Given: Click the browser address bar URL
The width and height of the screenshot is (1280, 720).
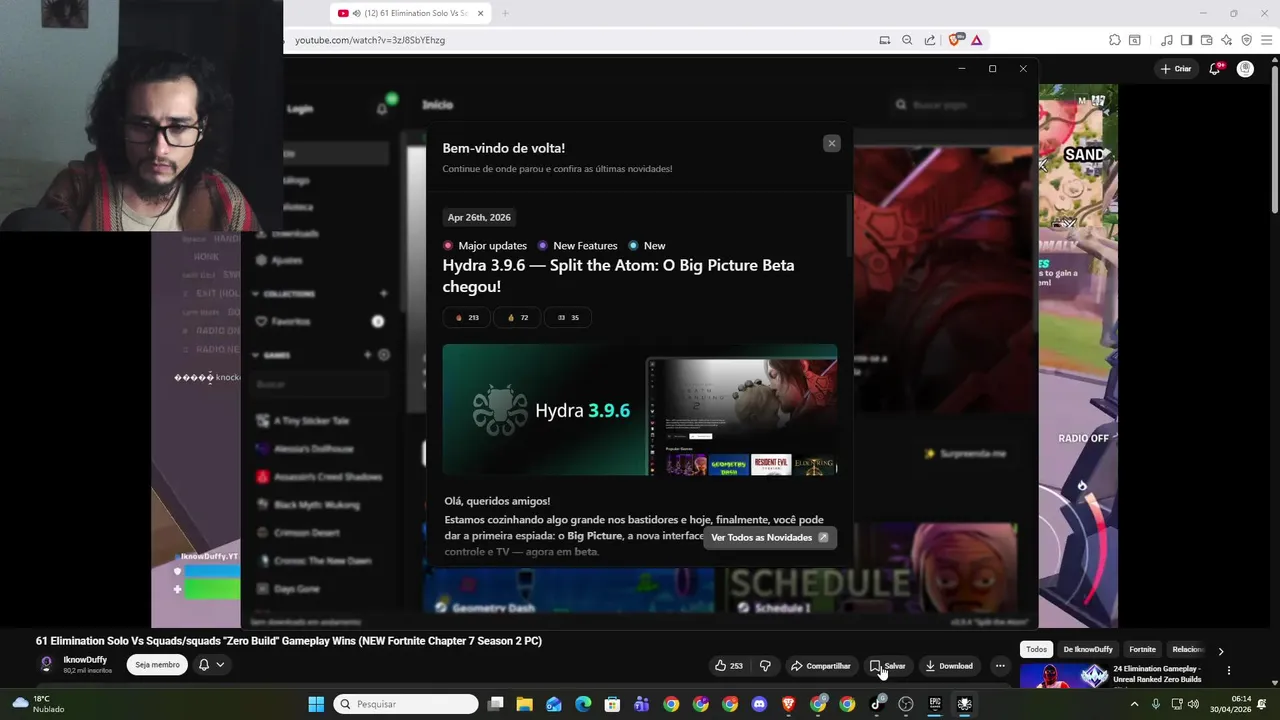Looking at the screenshot, I should tap(370, 40).
